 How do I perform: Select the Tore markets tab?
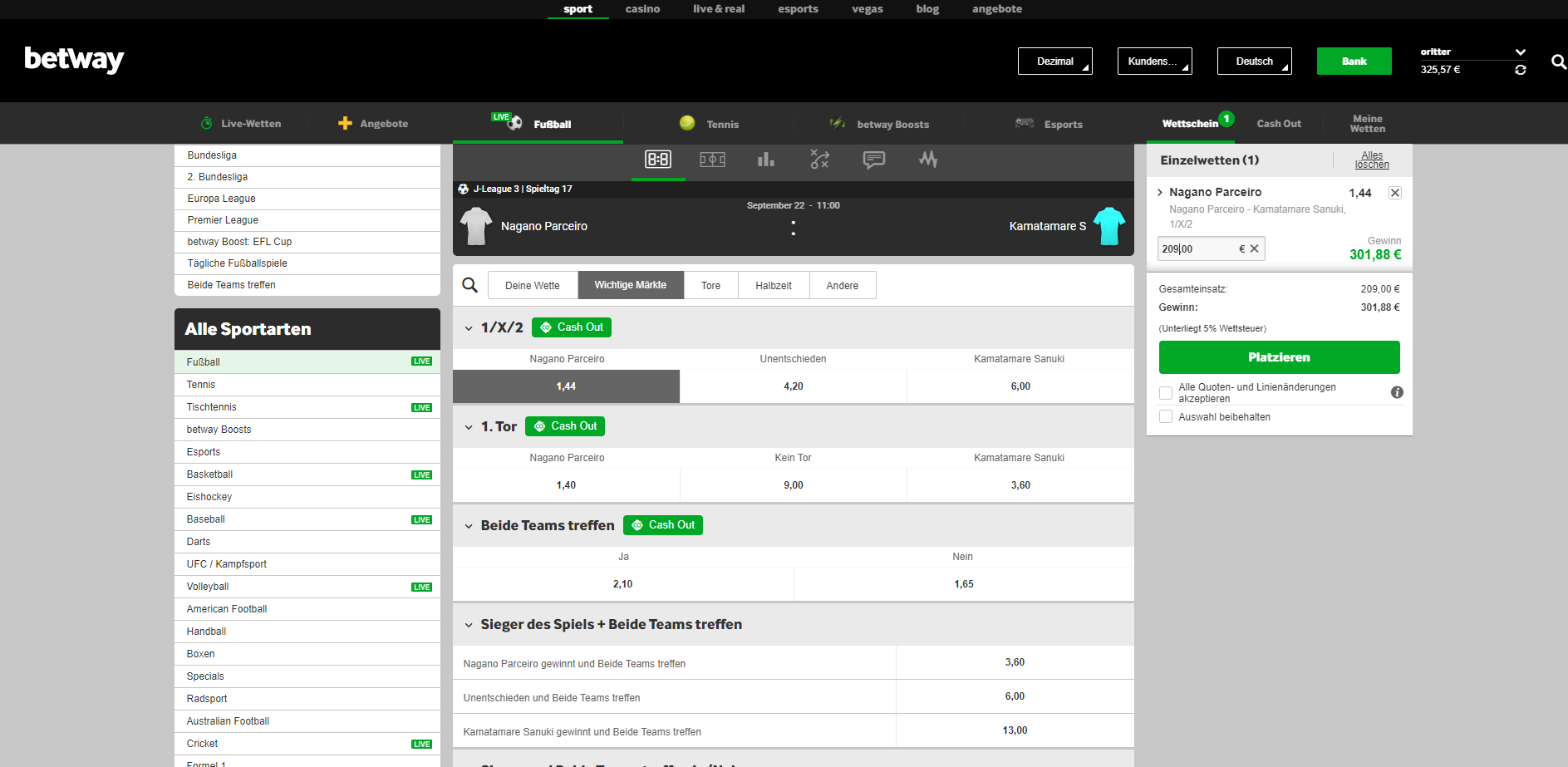710,285
